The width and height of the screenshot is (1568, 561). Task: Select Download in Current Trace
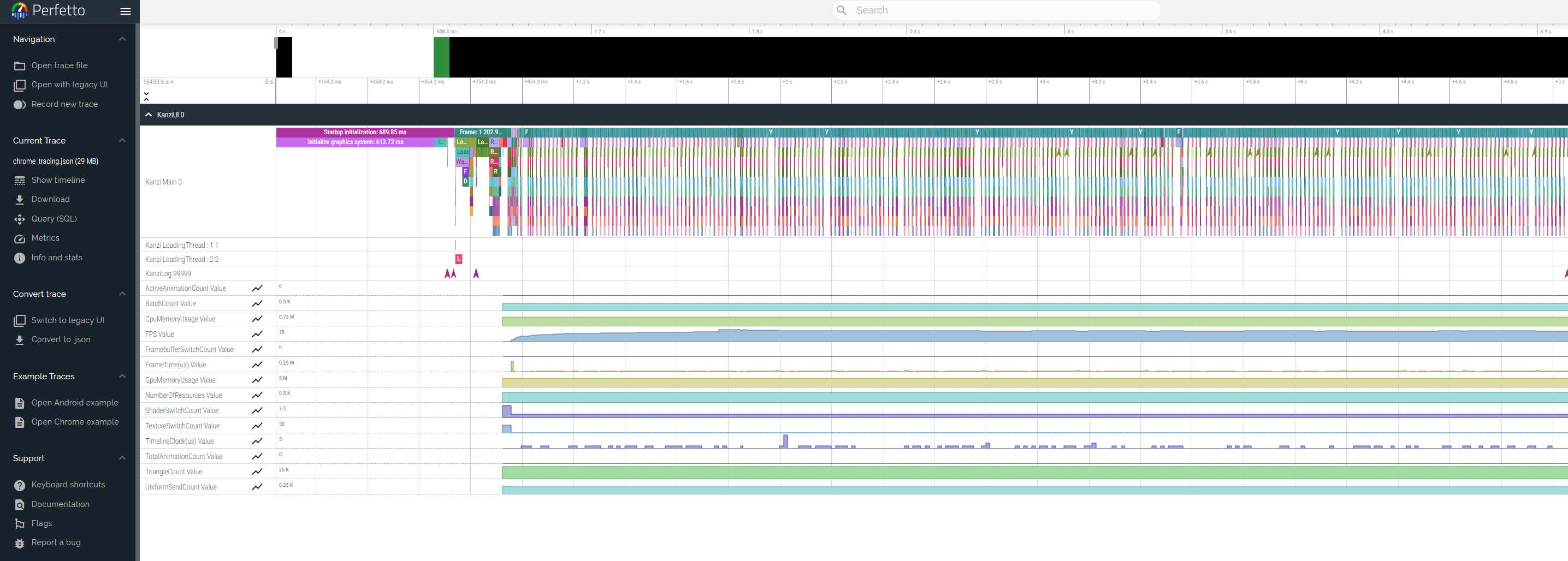51,200
